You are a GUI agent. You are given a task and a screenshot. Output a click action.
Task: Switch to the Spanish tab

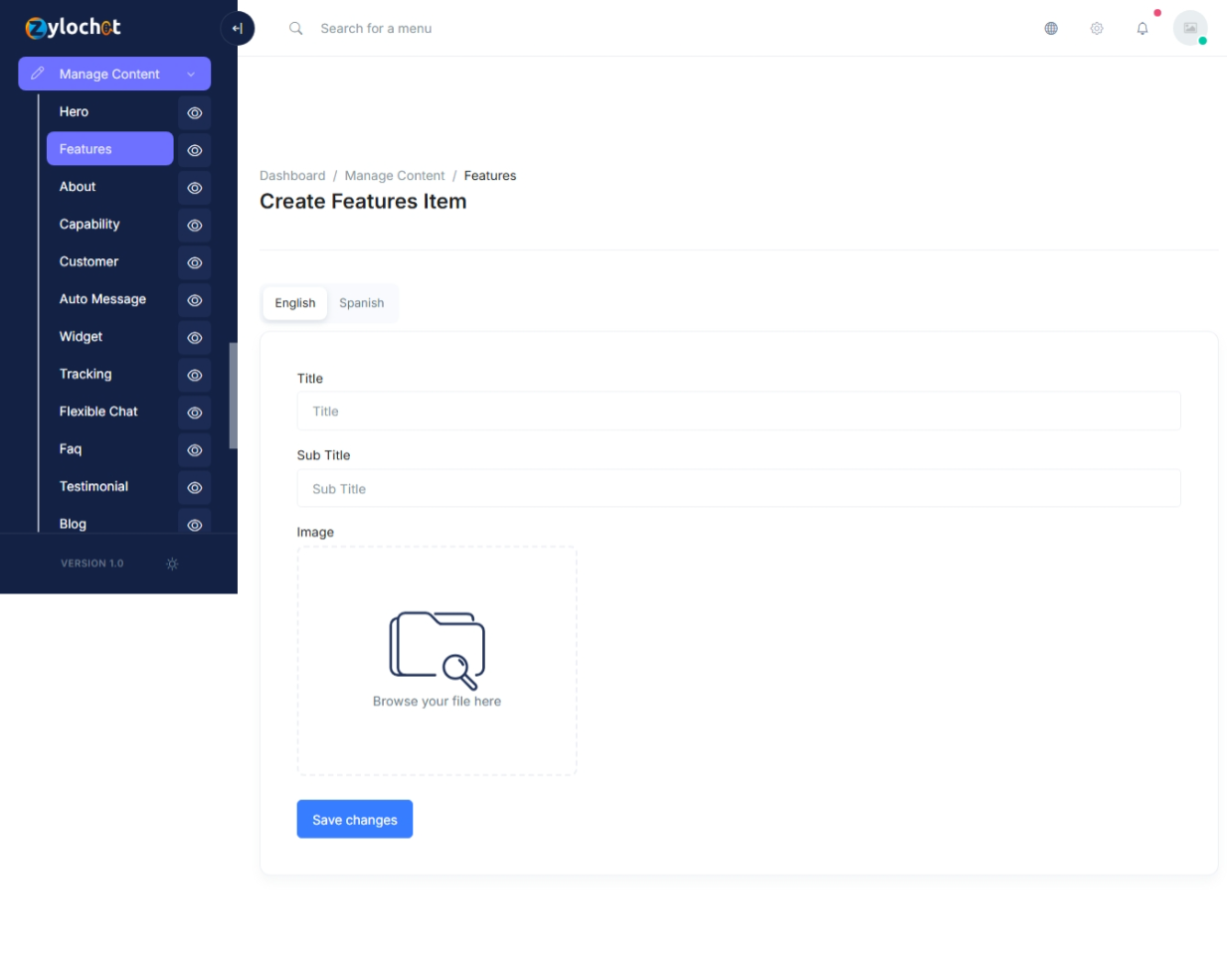pyautogui.click(x=362, y=303)
